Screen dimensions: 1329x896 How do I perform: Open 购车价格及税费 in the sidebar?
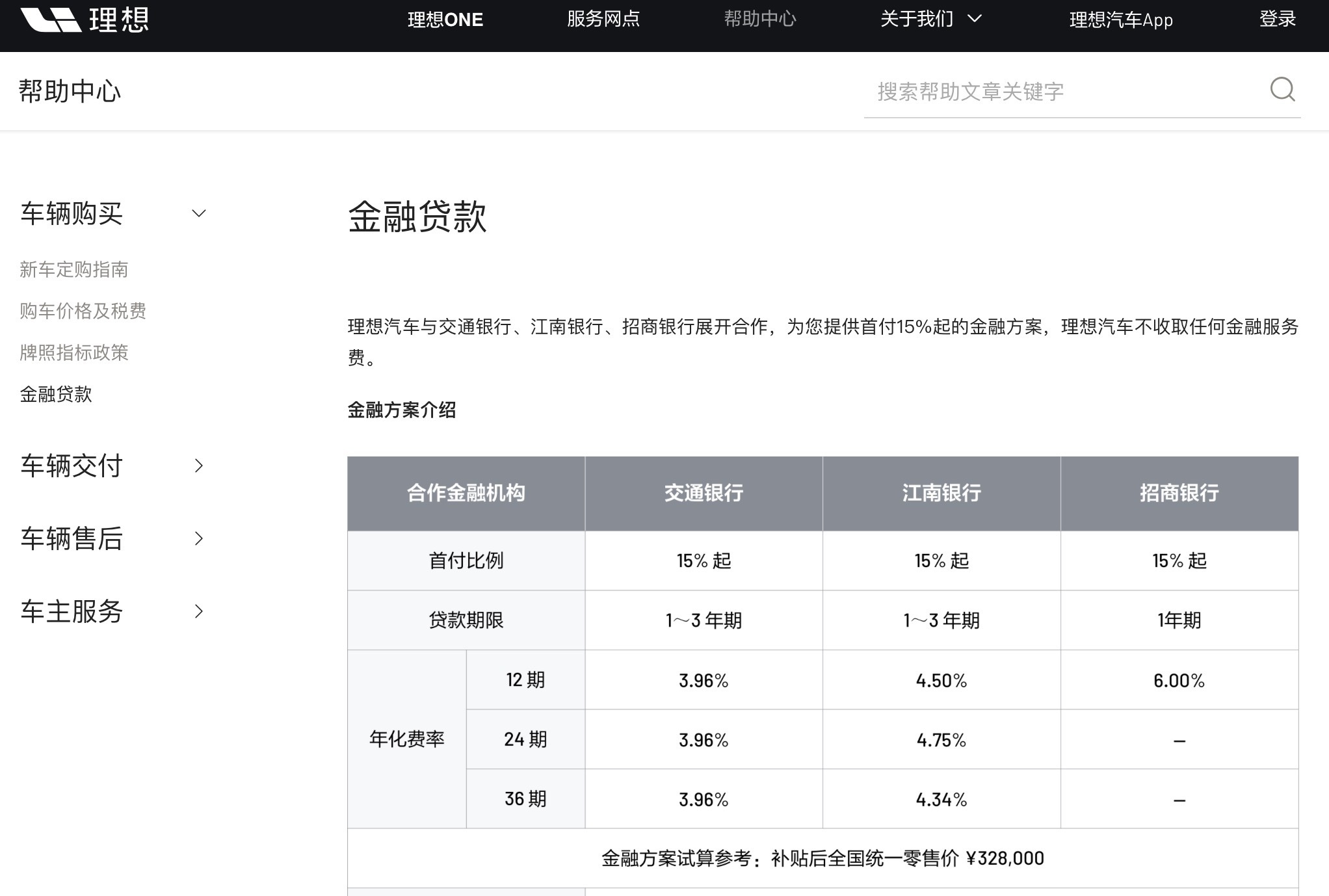[83, 311]
